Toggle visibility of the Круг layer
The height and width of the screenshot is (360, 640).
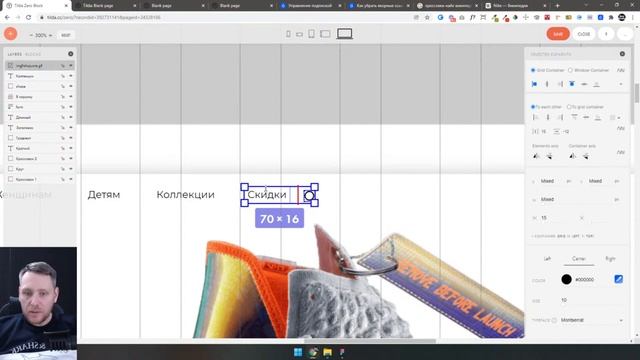tap(71, 169)
